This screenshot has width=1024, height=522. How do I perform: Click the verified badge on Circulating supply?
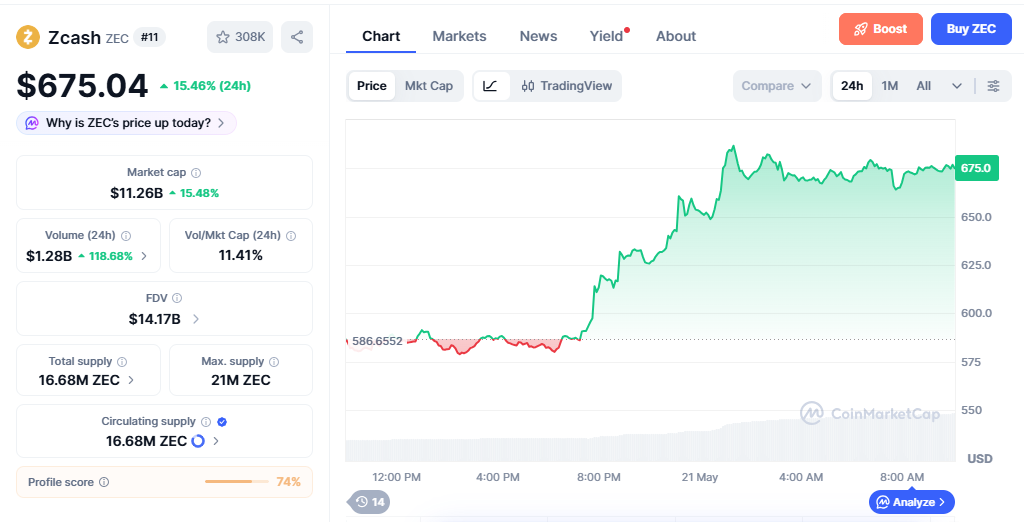point(222,422)
